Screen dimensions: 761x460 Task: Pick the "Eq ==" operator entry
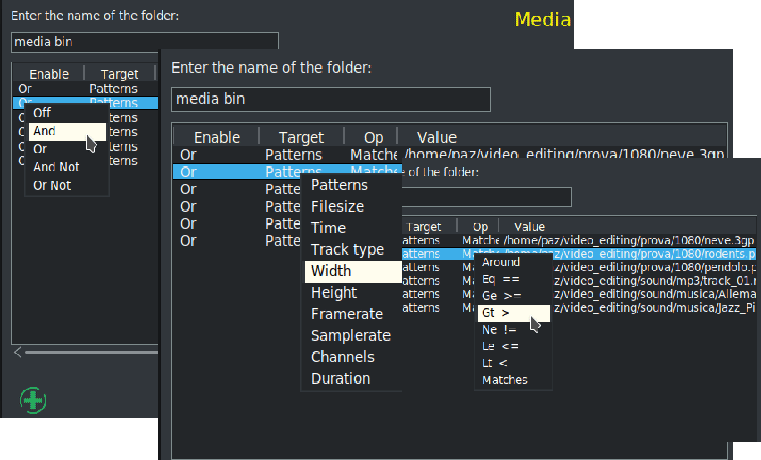(x=501, y=279)
